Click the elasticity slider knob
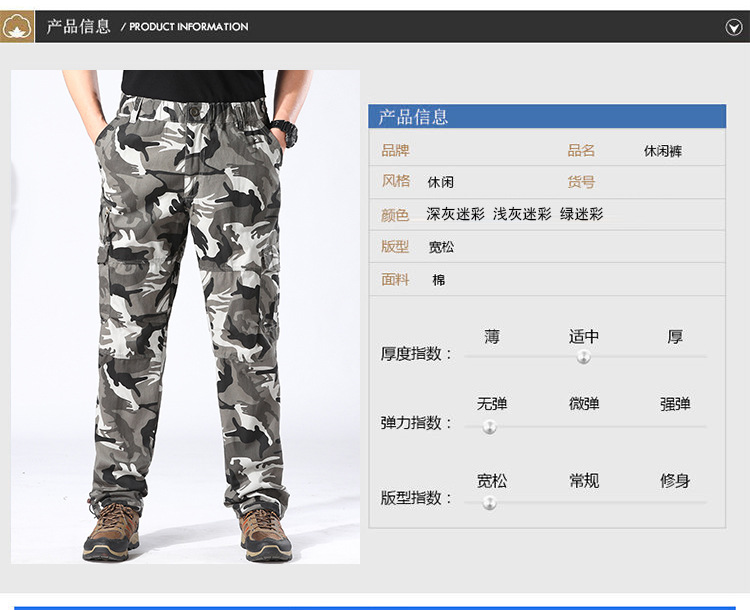The height and width of the screenshot is (610, 750). click(489, 426)
